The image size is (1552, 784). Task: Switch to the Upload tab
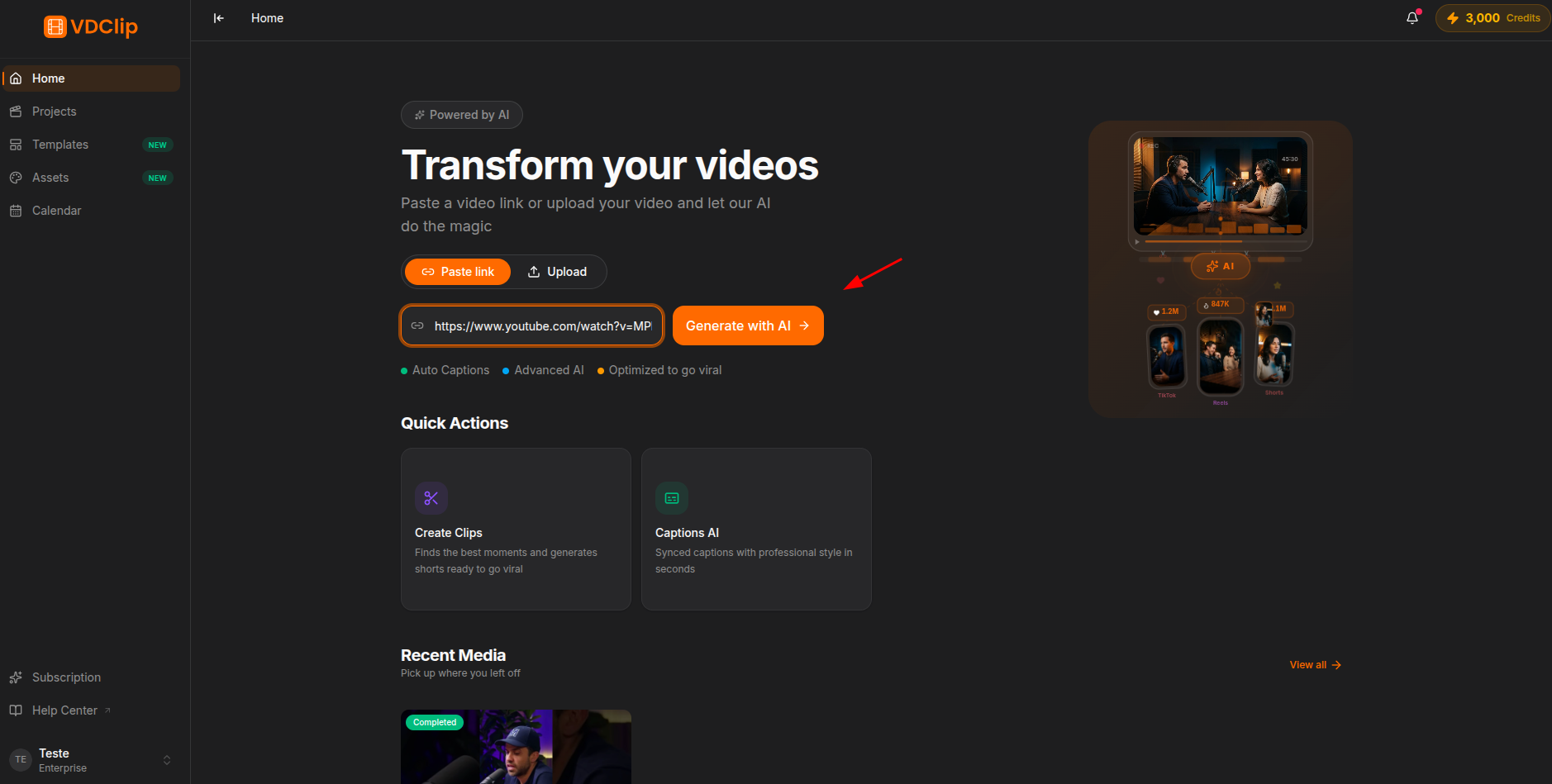[558, 272]
